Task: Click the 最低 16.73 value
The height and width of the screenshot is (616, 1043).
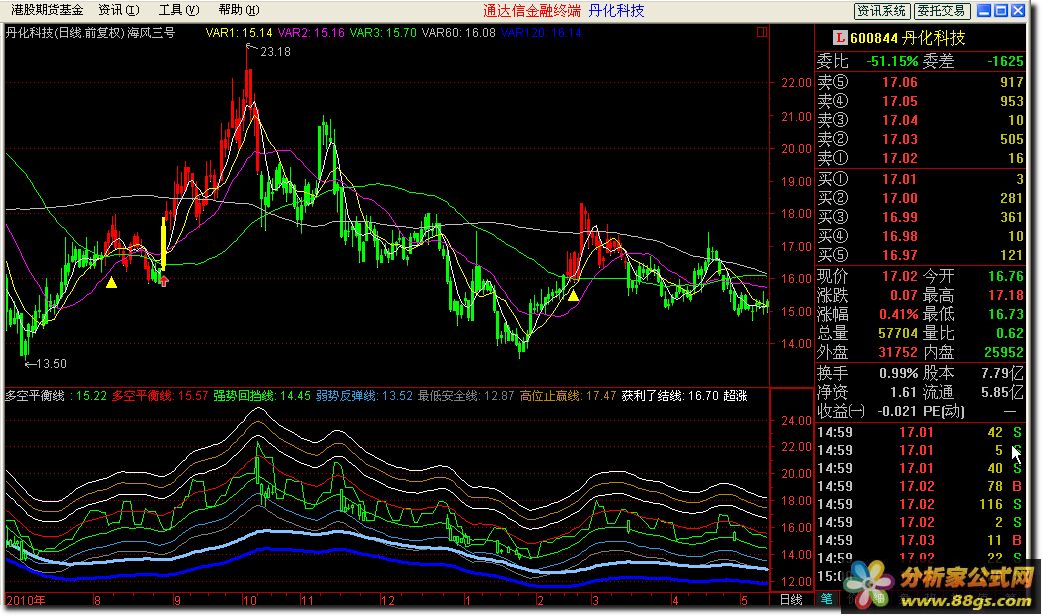Action: pos(1006,314)
